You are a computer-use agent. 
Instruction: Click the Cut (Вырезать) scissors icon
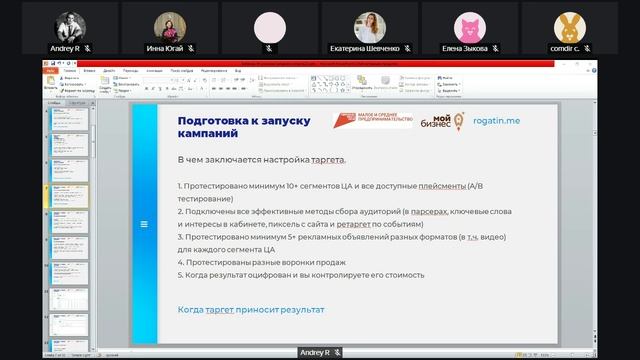(x=62, y=78)
